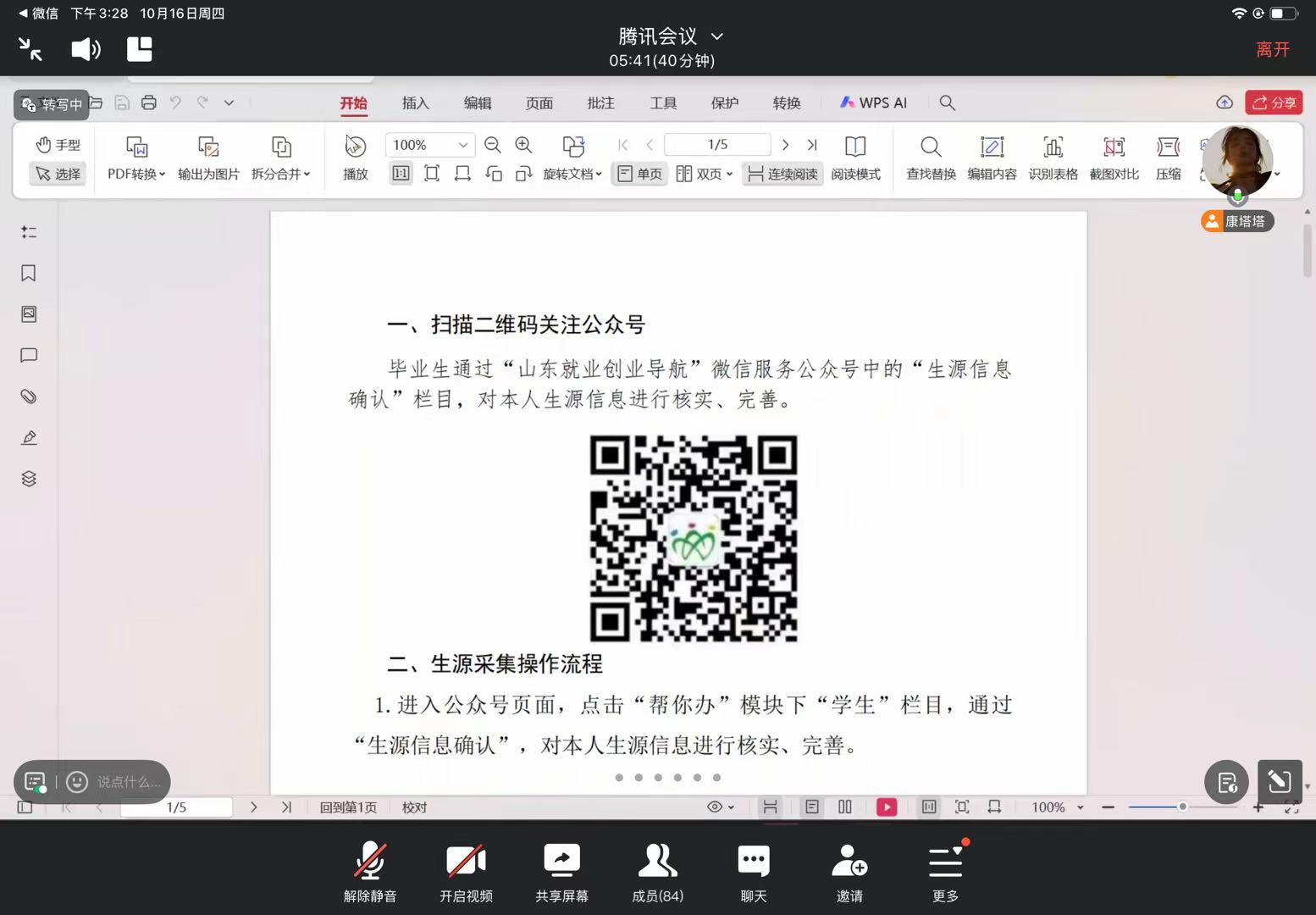Open the 保护 ribbon tab
The image size is (1316, 915).
pos(725,103)
